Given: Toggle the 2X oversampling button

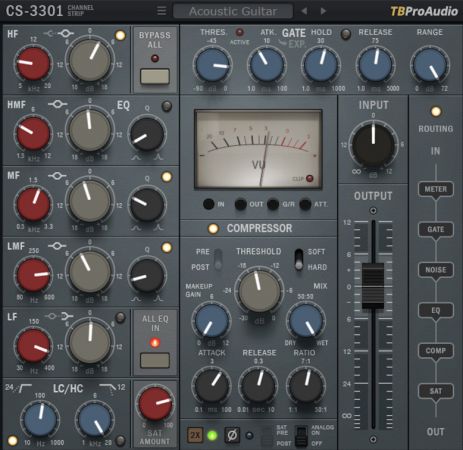Looking at the screenshot, I should (195, 435).
